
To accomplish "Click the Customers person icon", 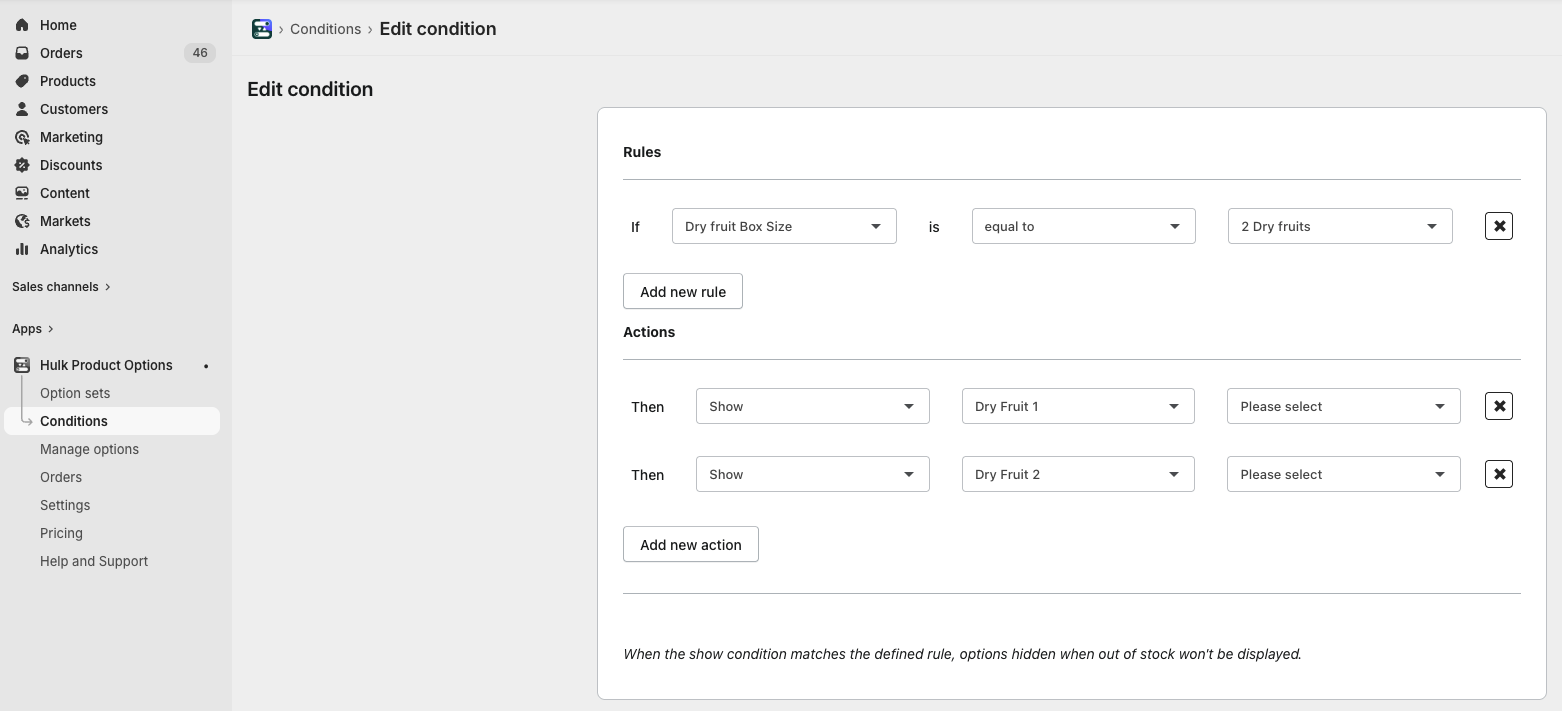I will pyautogui.click(x=22, y=109).
